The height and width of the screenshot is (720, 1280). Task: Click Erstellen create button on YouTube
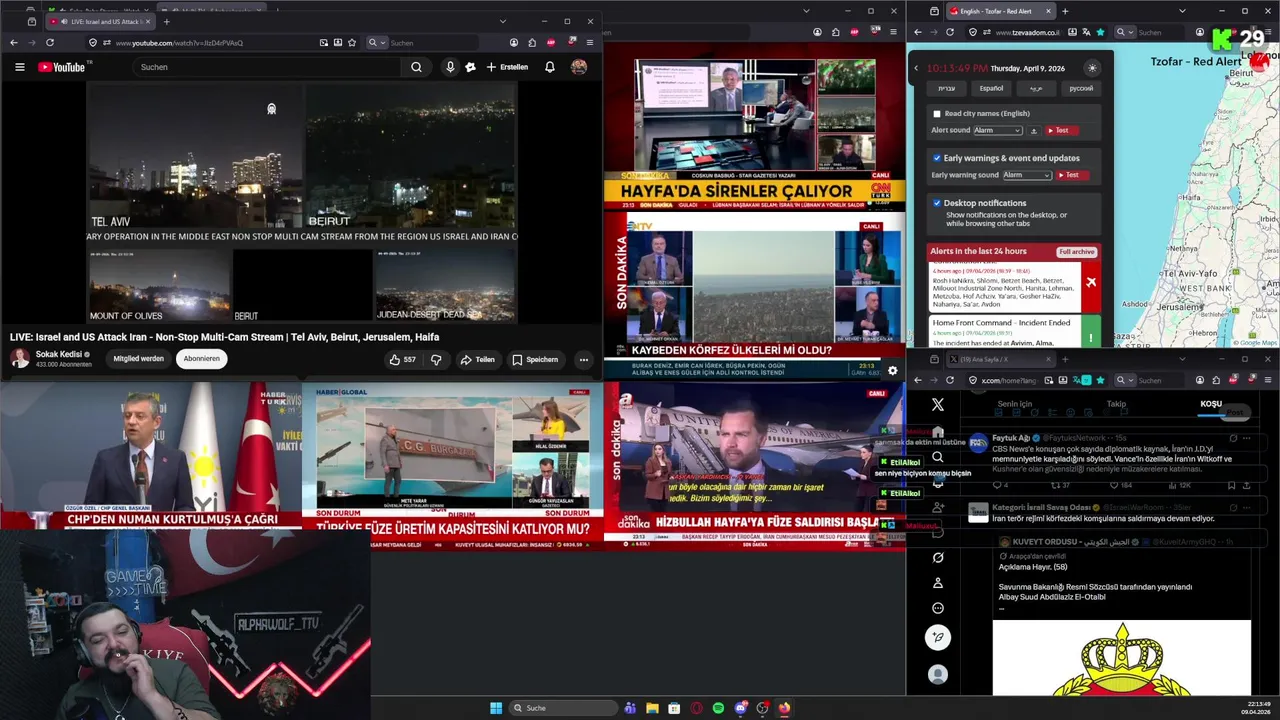pyautogui.click(x=507, y=67)
